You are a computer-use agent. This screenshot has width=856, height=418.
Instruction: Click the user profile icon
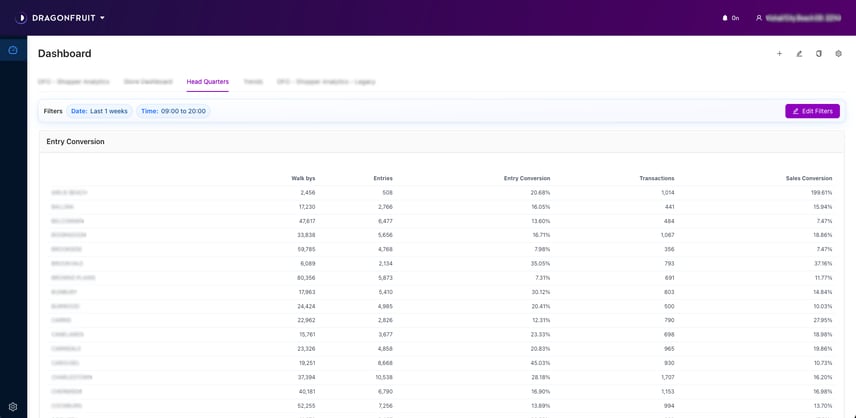(759, 18)
